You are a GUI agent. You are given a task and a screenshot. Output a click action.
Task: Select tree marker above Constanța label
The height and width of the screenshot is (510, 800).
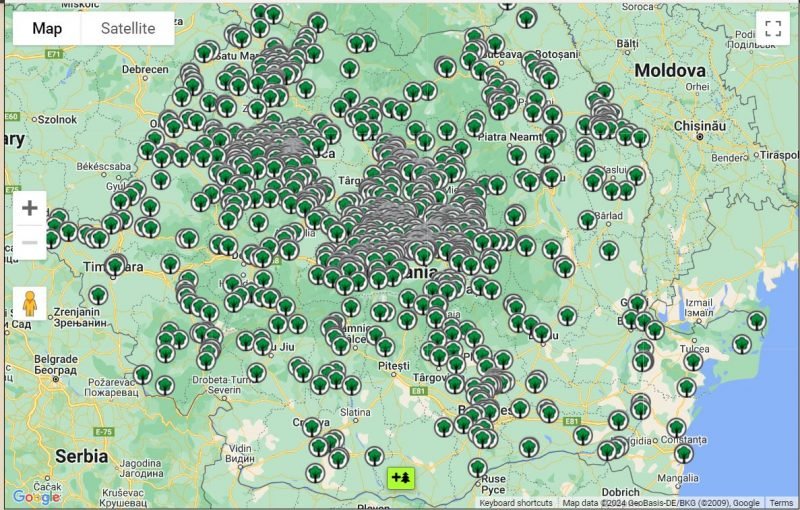(677, 428)
